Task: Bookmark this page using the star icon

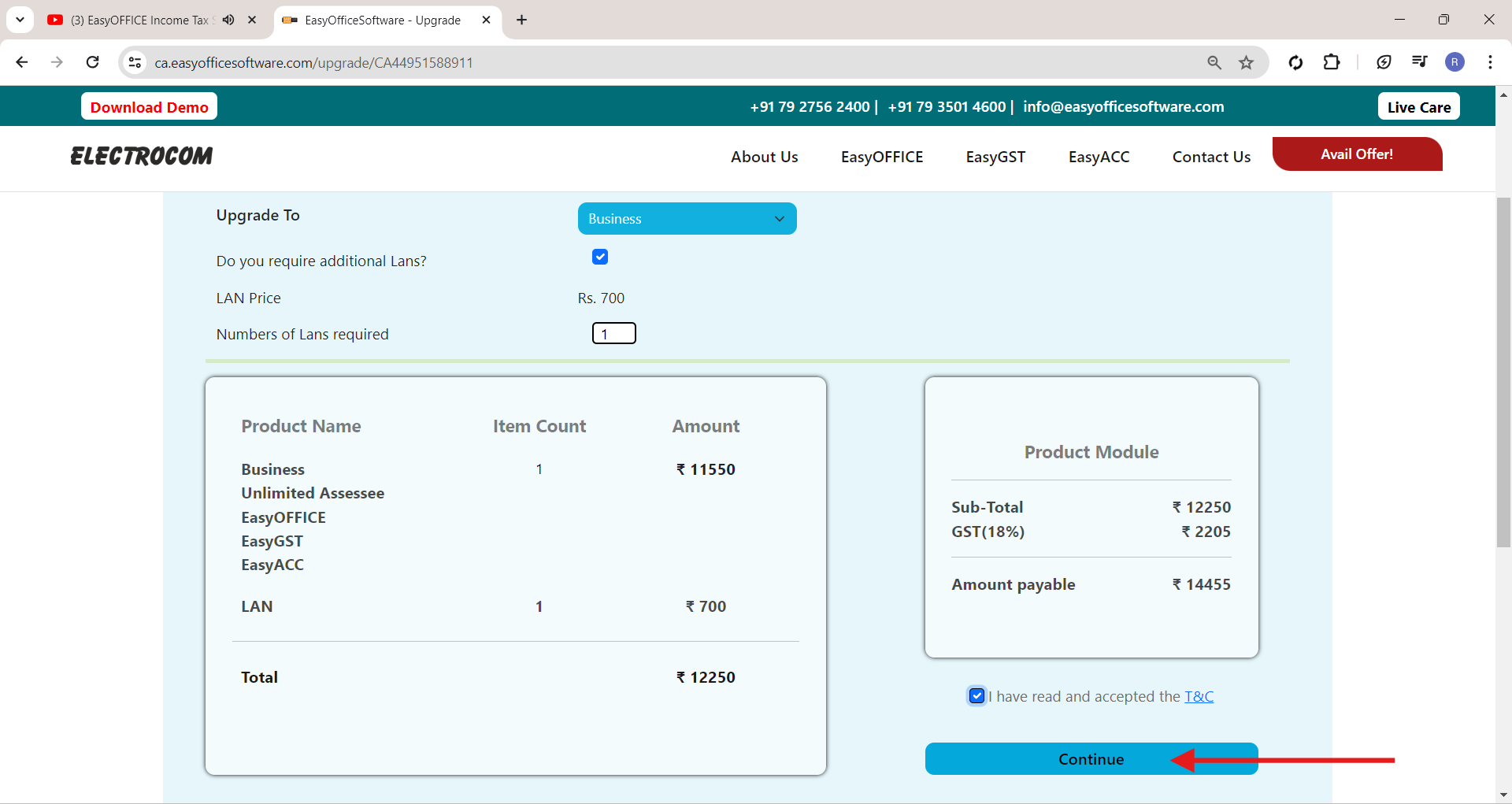Action: 1246,62
